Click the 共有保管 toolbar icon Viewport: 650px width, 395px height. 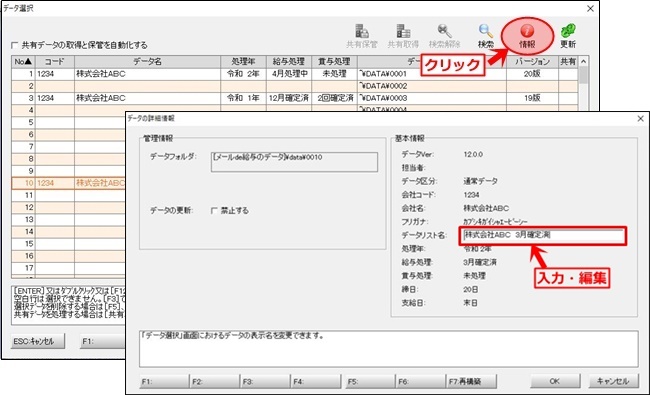pos(362,36)
